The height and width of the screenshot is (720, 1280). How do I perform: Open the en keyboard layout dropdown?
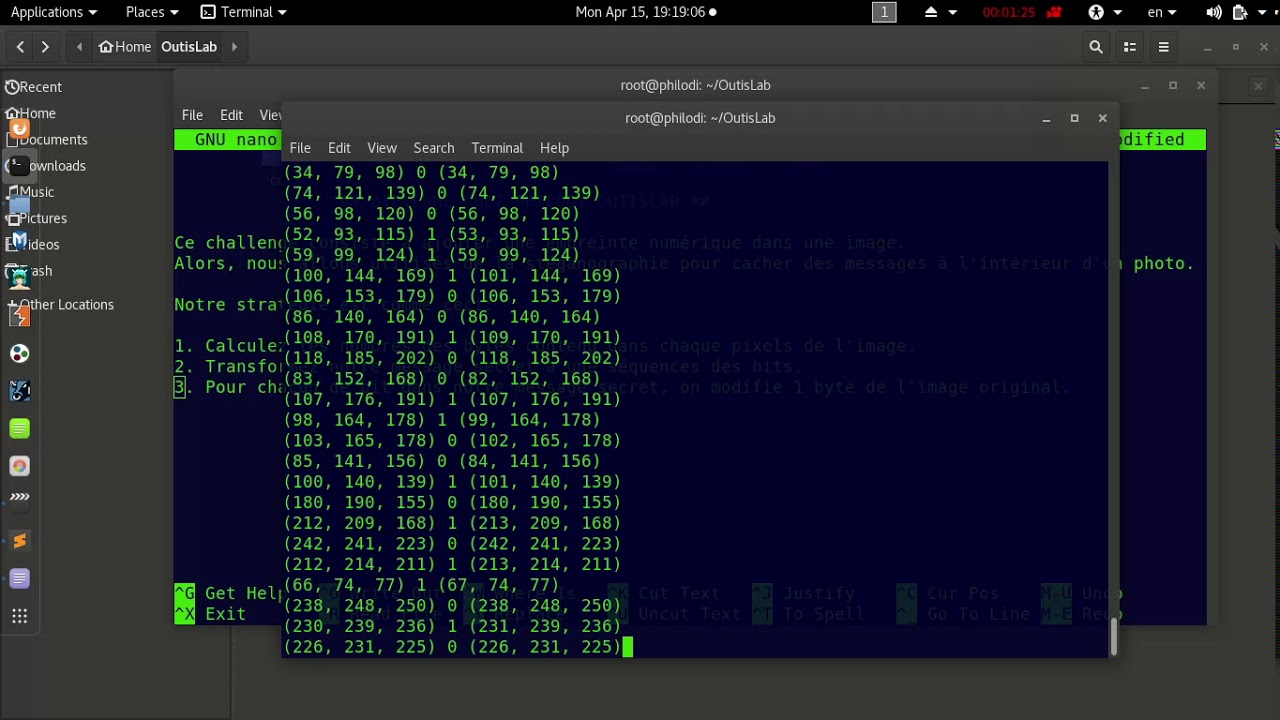click(1162, 12)
